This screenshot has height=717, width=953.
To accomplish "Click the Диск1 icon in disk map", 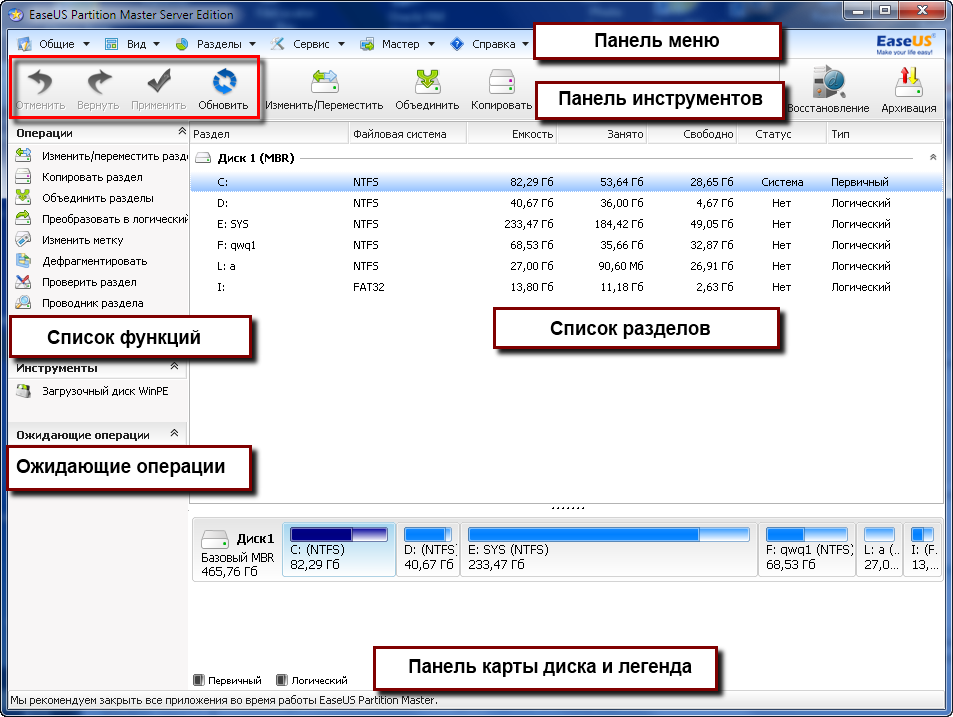I will pos(214,538).
